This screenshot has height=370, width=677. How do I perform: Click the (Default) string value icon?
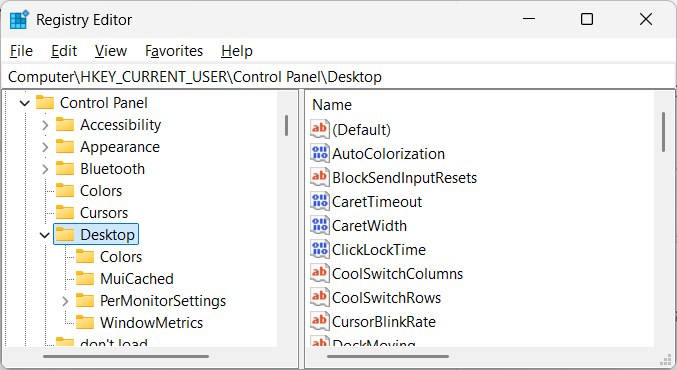click(320, 130)
